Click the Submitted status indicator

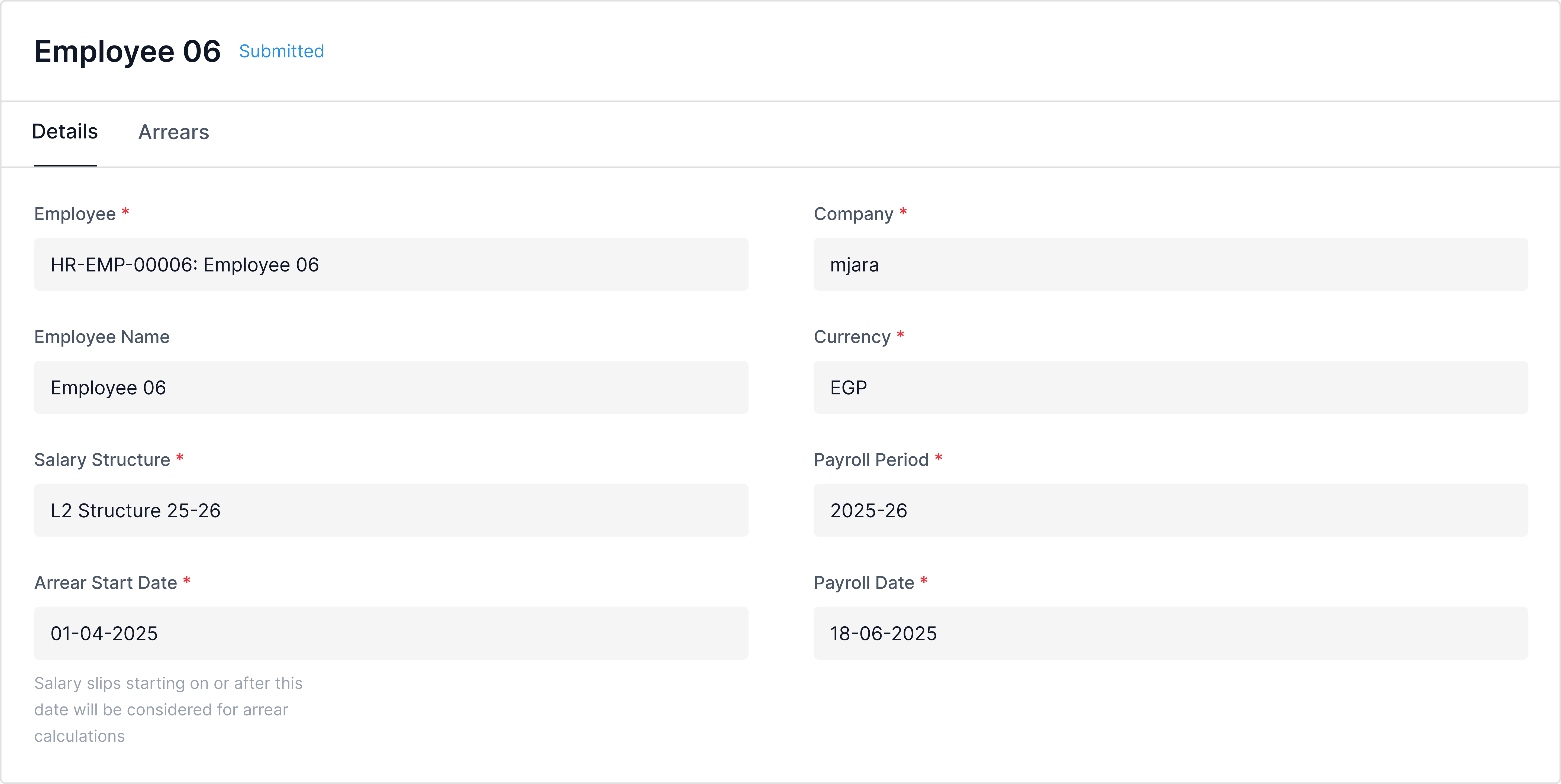coord(281,51)
